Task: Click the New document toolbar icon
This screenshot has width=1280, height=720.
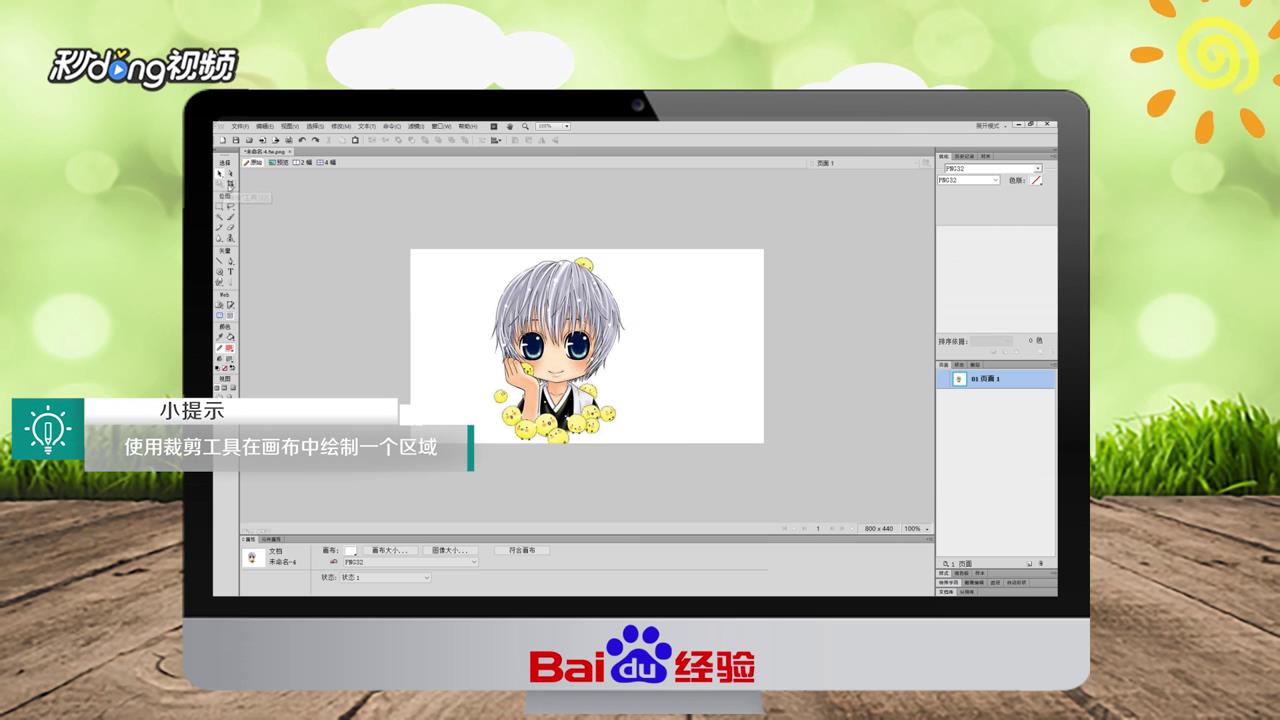Action: 223,140
